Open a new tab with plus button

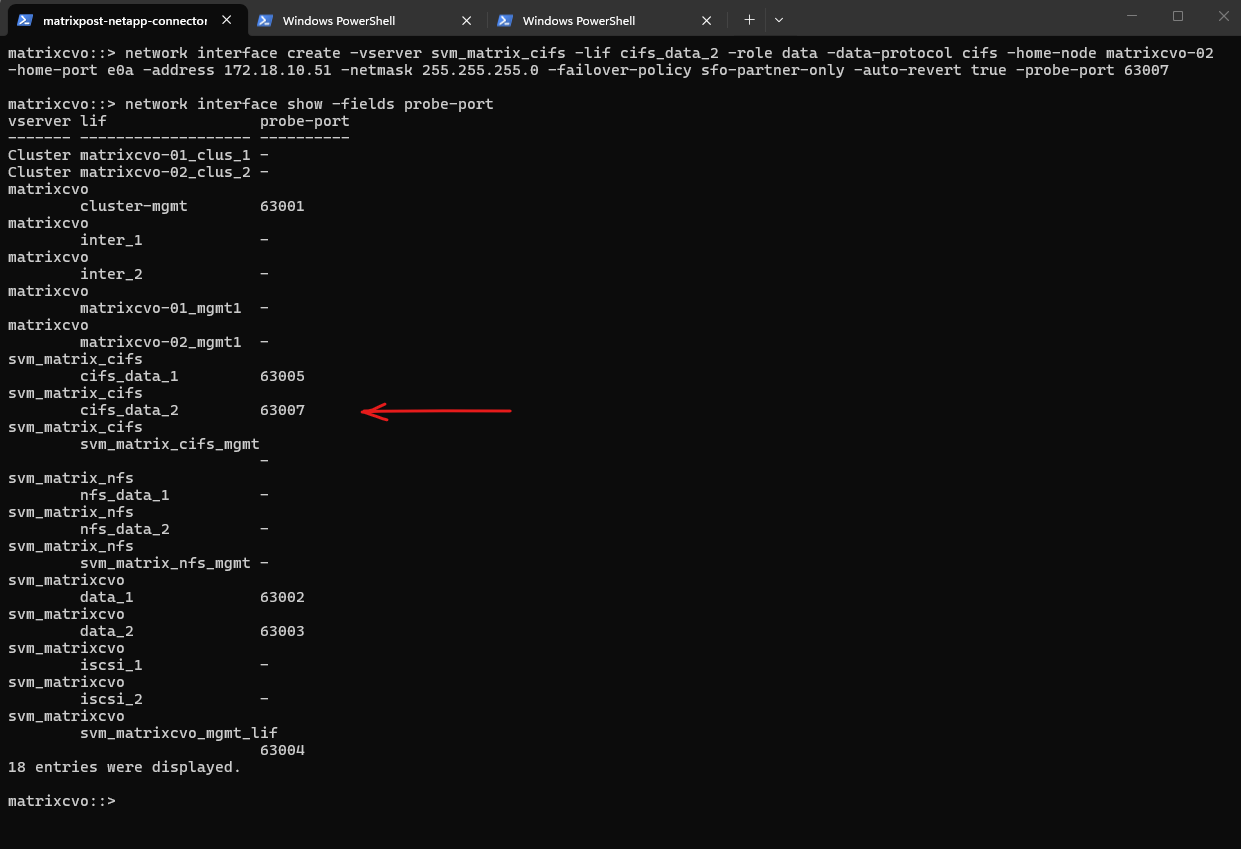tap(749, 20)
